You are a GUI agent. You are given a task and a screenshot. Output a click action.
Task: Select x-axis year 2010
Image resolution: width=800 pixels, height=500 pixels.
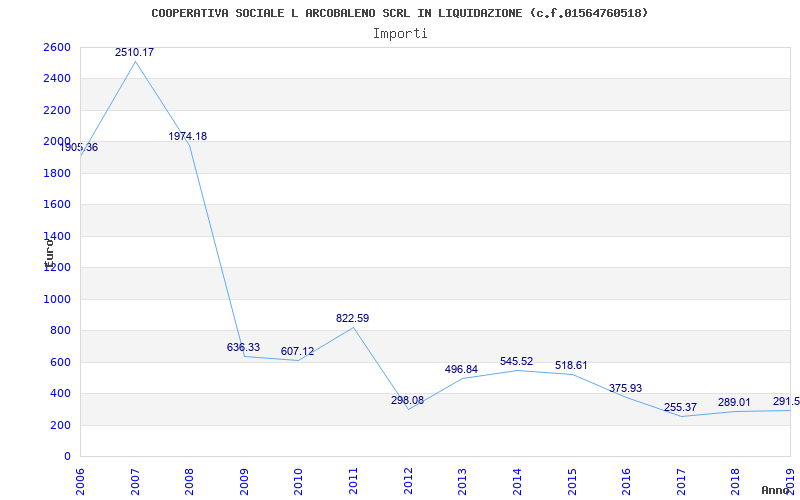coord(298,482)
